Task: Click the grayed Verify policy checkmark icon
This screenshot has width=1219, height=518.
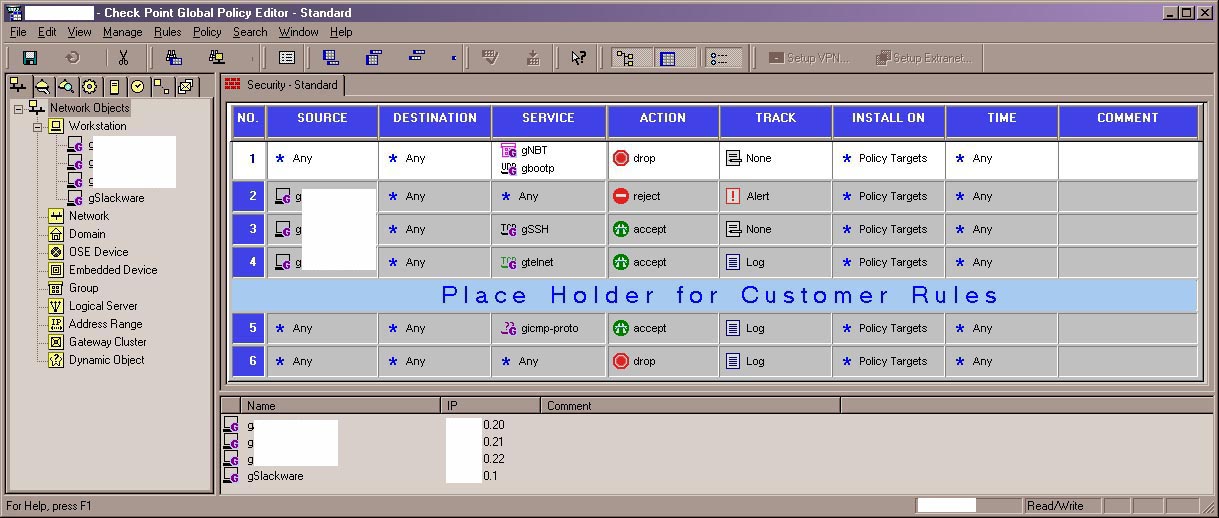Action: pyautogui.click(x=490, y=58)
